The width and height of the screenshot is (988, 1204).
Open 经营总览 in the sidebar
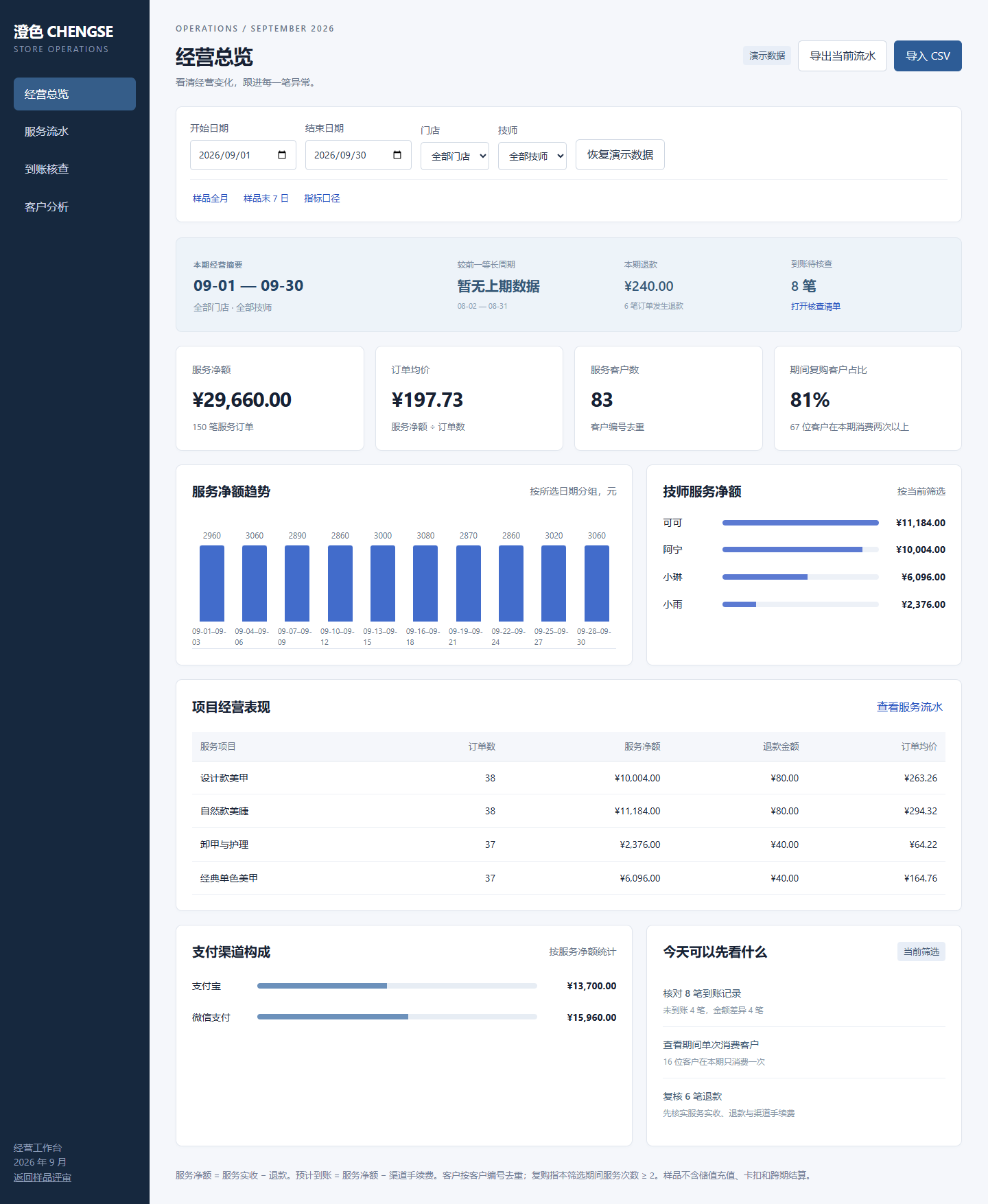tap(75, 94)
